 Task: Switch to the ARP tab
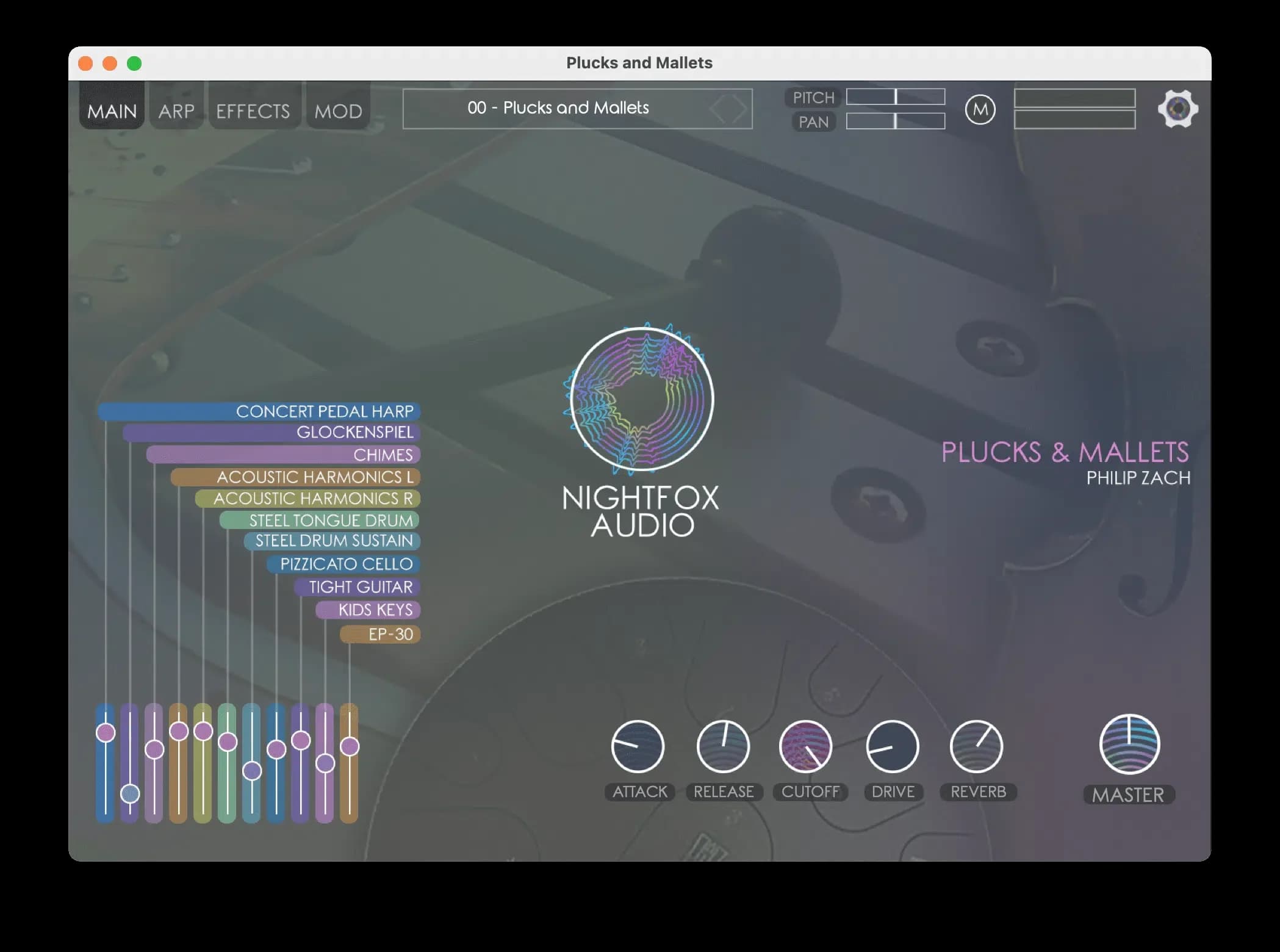pyautogui.click(x=176, y=110)
